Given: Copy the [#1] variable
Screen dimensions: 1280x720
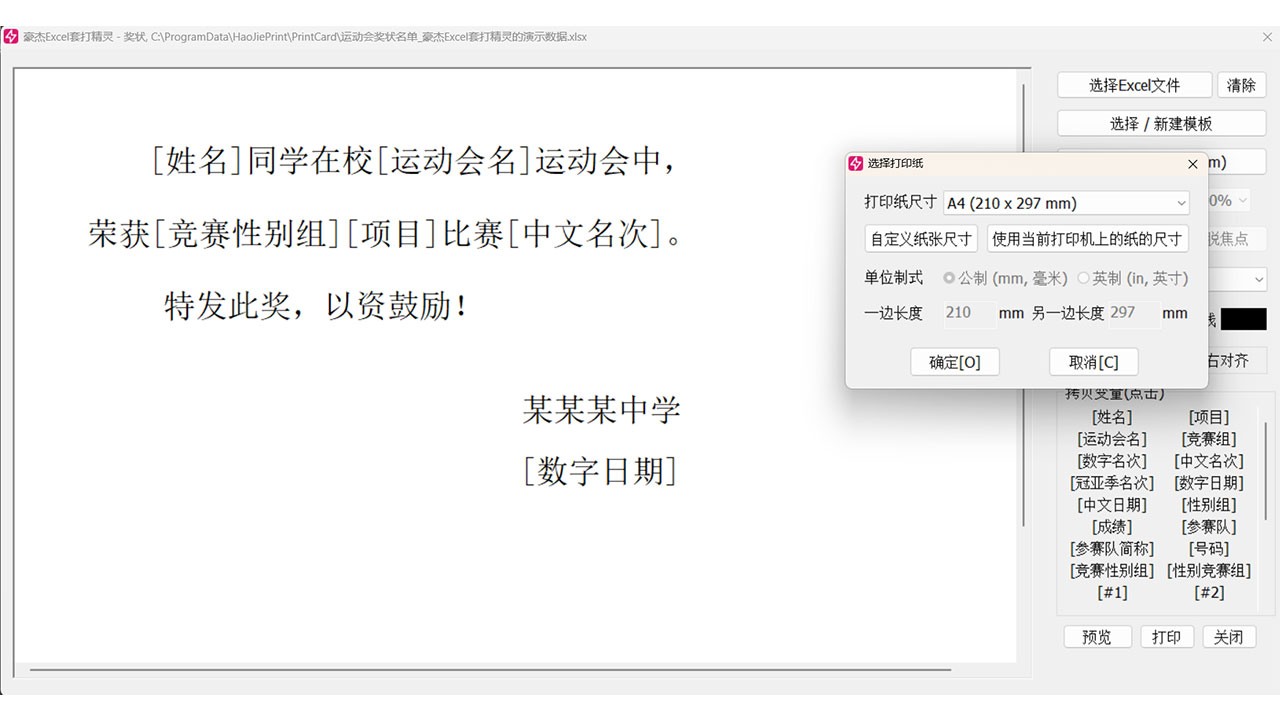Looking at the screenshot, I should click(x=1112, y=592).
